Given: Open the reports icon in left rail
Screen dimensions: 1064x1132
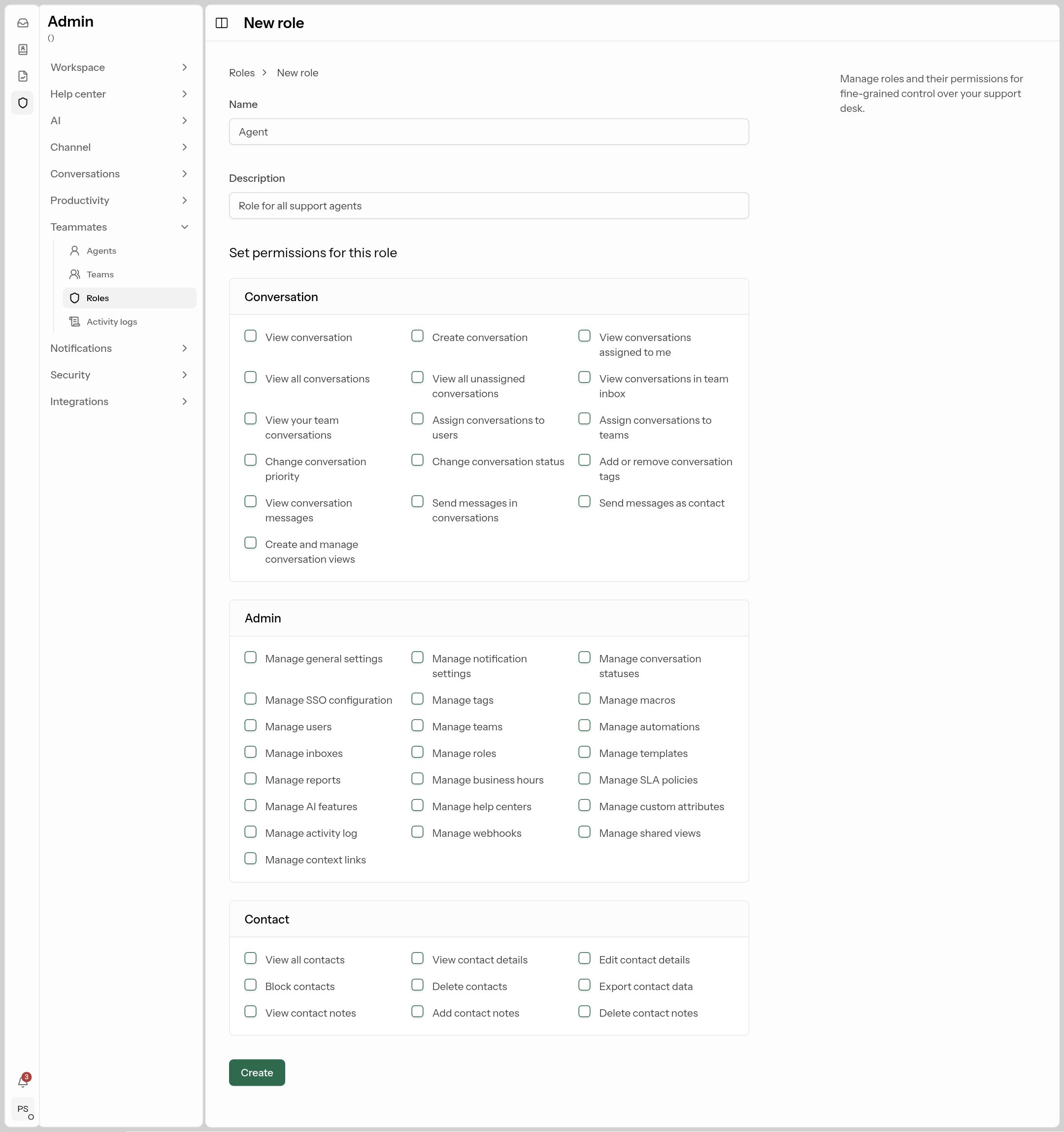Looking at the screenshot, I should [x=23, y=76].
